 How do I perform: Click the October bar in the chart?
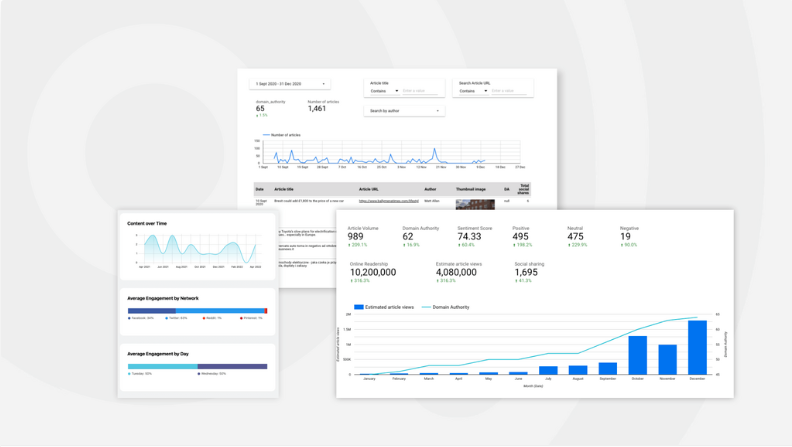click(637, 355)
